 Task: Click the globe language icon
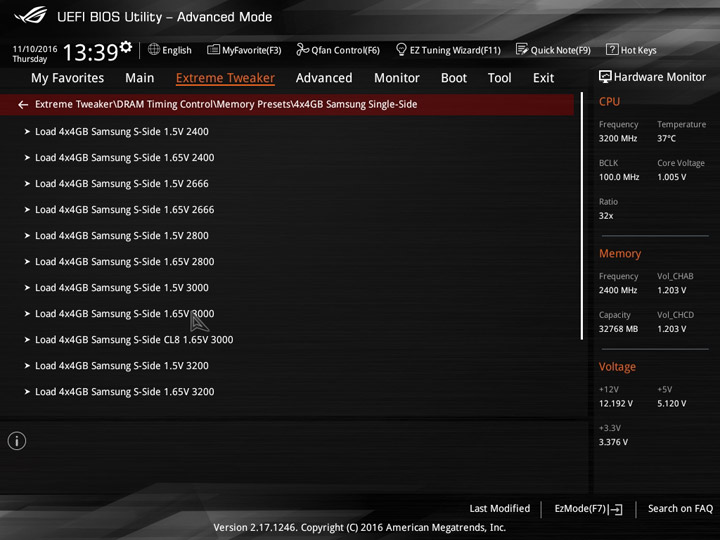(154, 49)
